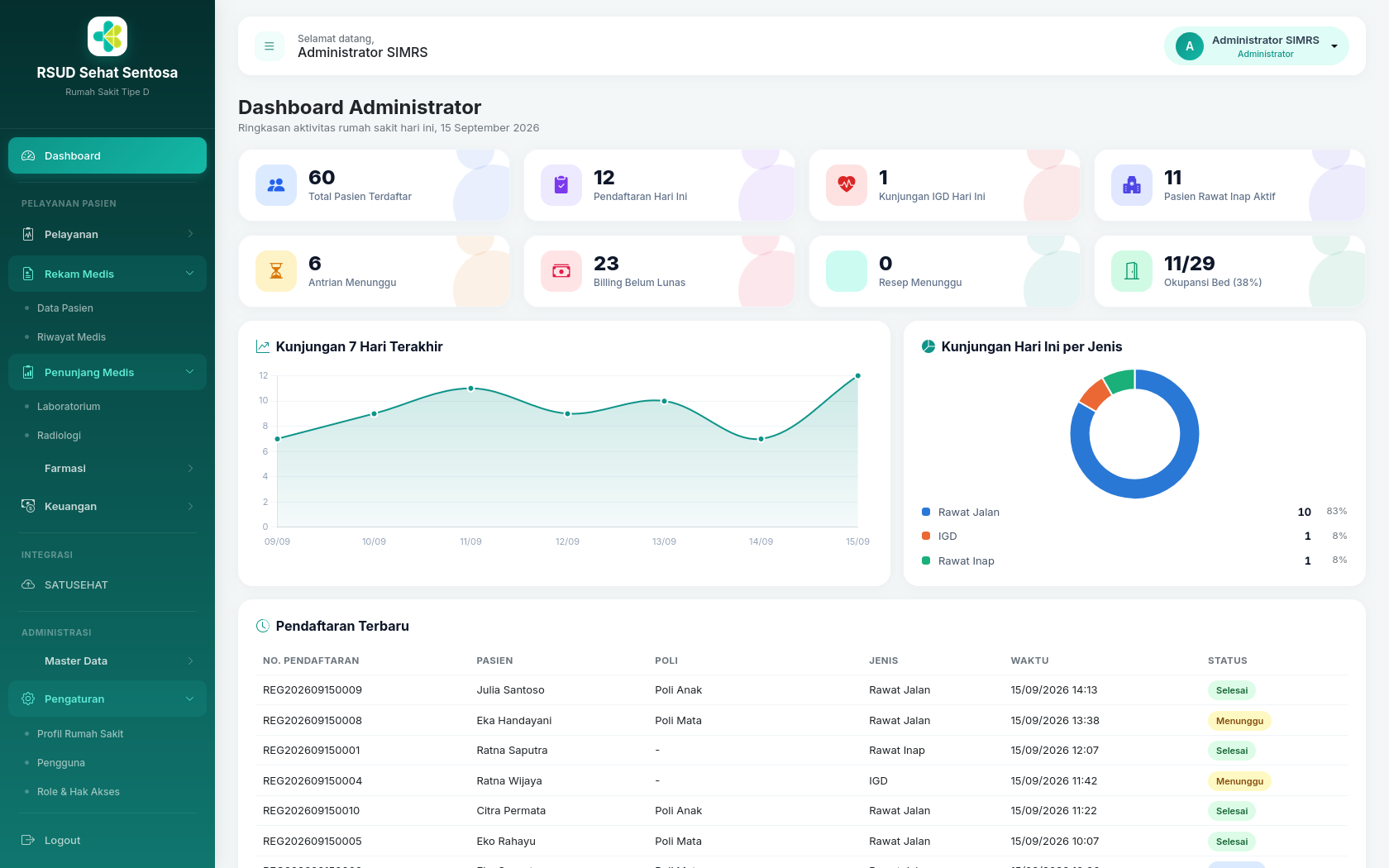Screen dimensions: 1389x868
Task: Click the RSUD Sehat Sentosa hospital logo
Action: pyautogui.click(x=107, y=36)
